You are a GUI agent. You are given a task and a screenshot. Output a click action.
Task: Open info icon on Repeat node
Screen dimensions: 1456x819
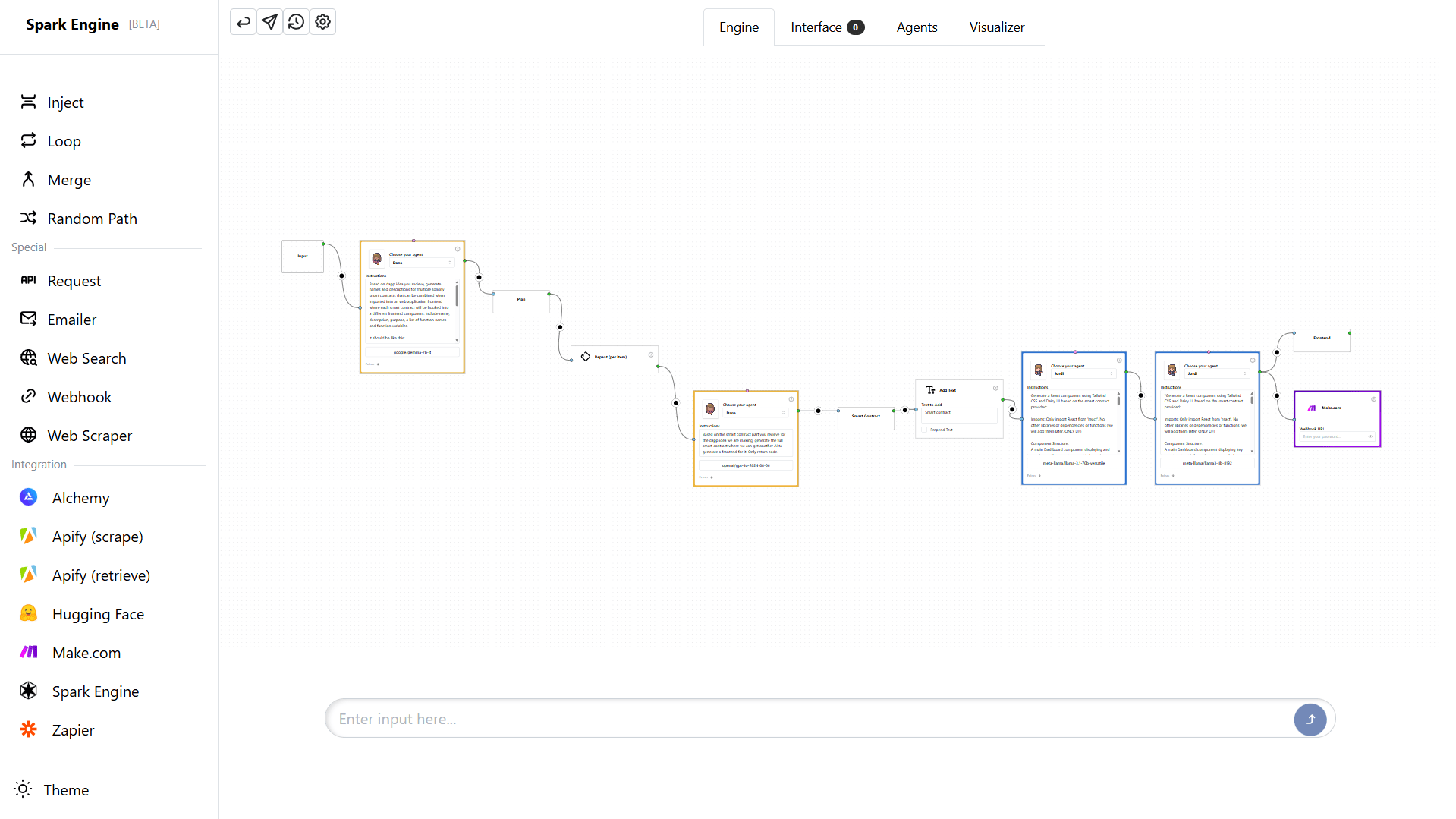point(651,354)
